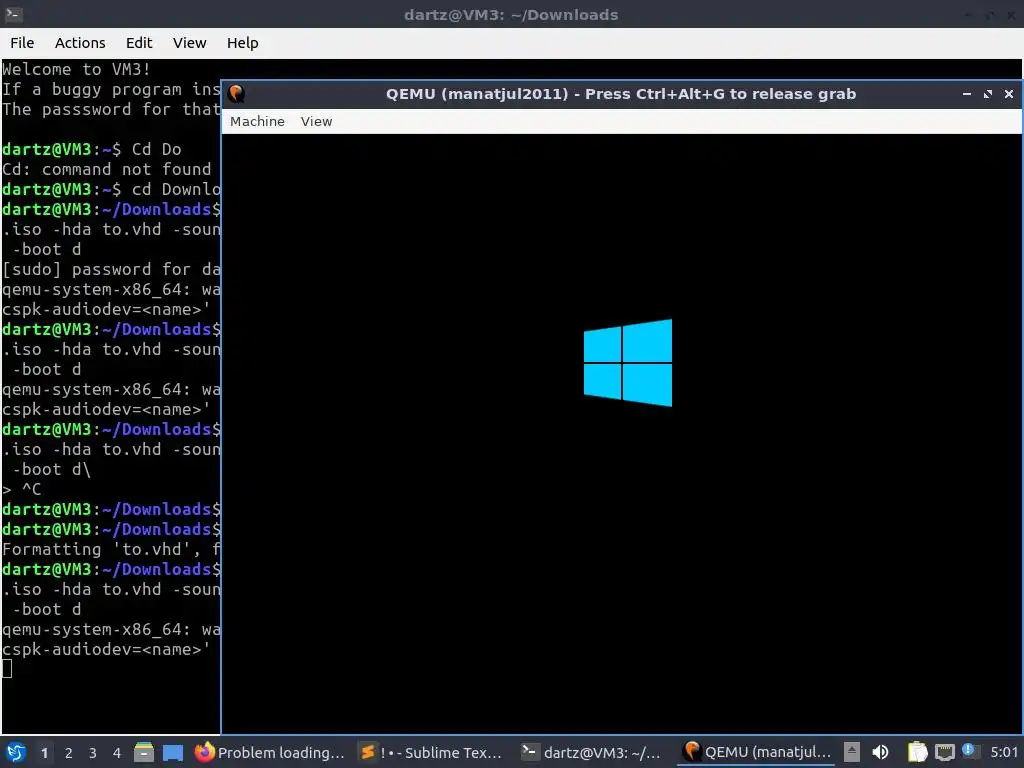The image size is (1024, 768).
Task: Click the '> ^C' line in terminal
Action: [22, 489]
